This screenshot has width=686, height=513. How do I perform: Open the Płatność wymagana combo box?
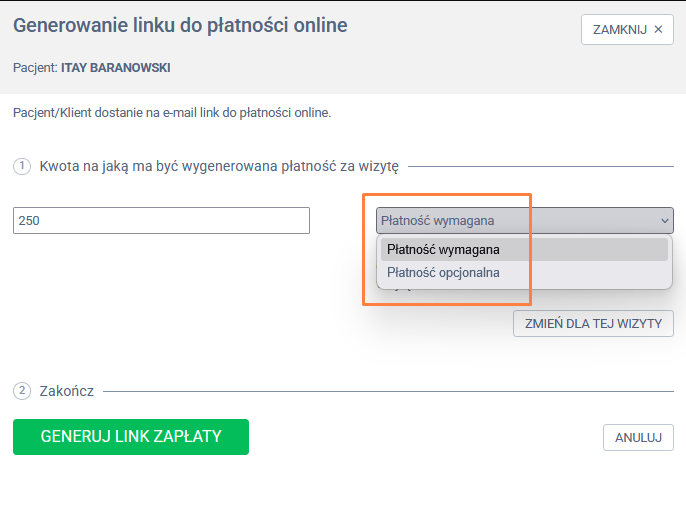[515, 221]
